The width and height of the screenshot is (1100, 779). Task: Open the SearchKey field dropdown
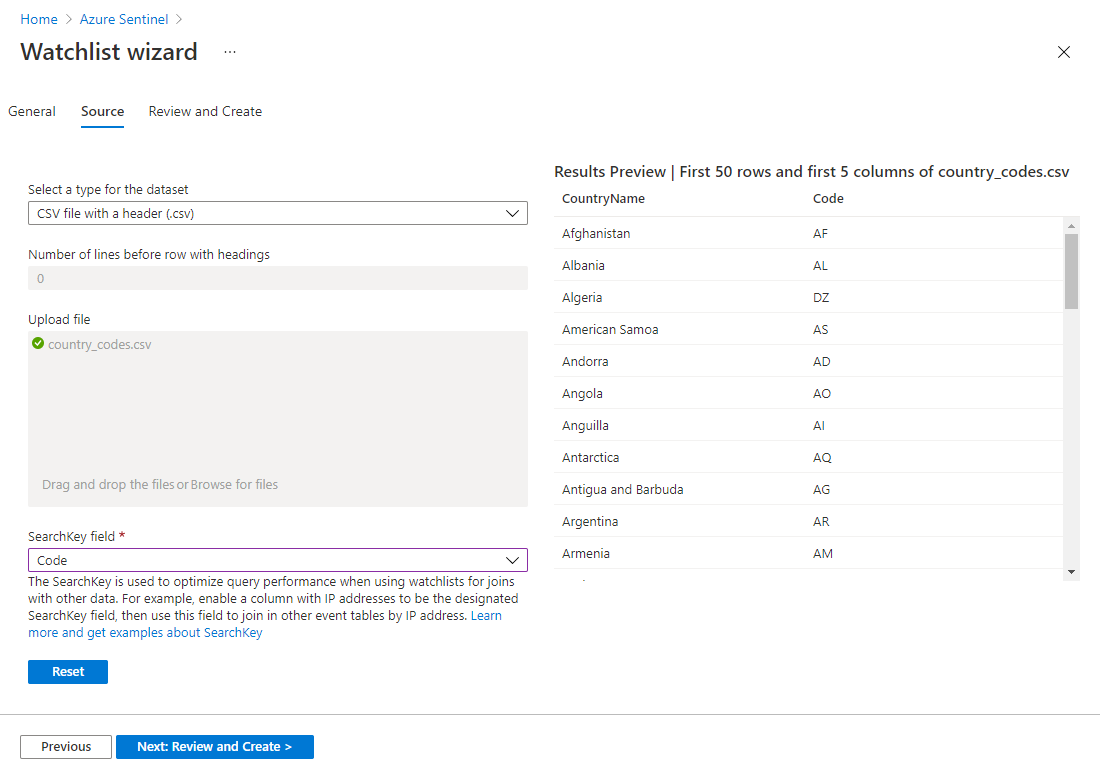[x=277, y=560]
